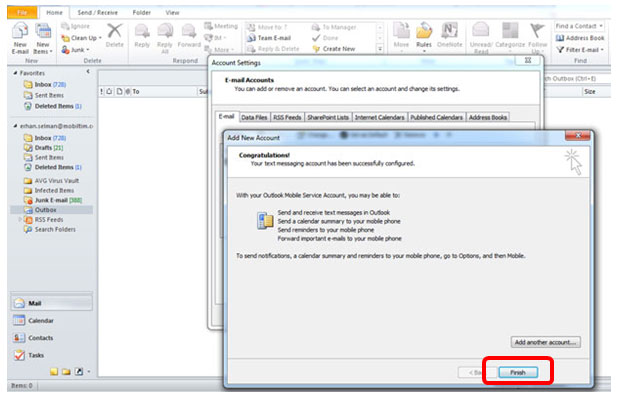This screenshot has width=618, height=410.
Task: Click the Notes icon in the navigation bar
Action: (54, 371)
